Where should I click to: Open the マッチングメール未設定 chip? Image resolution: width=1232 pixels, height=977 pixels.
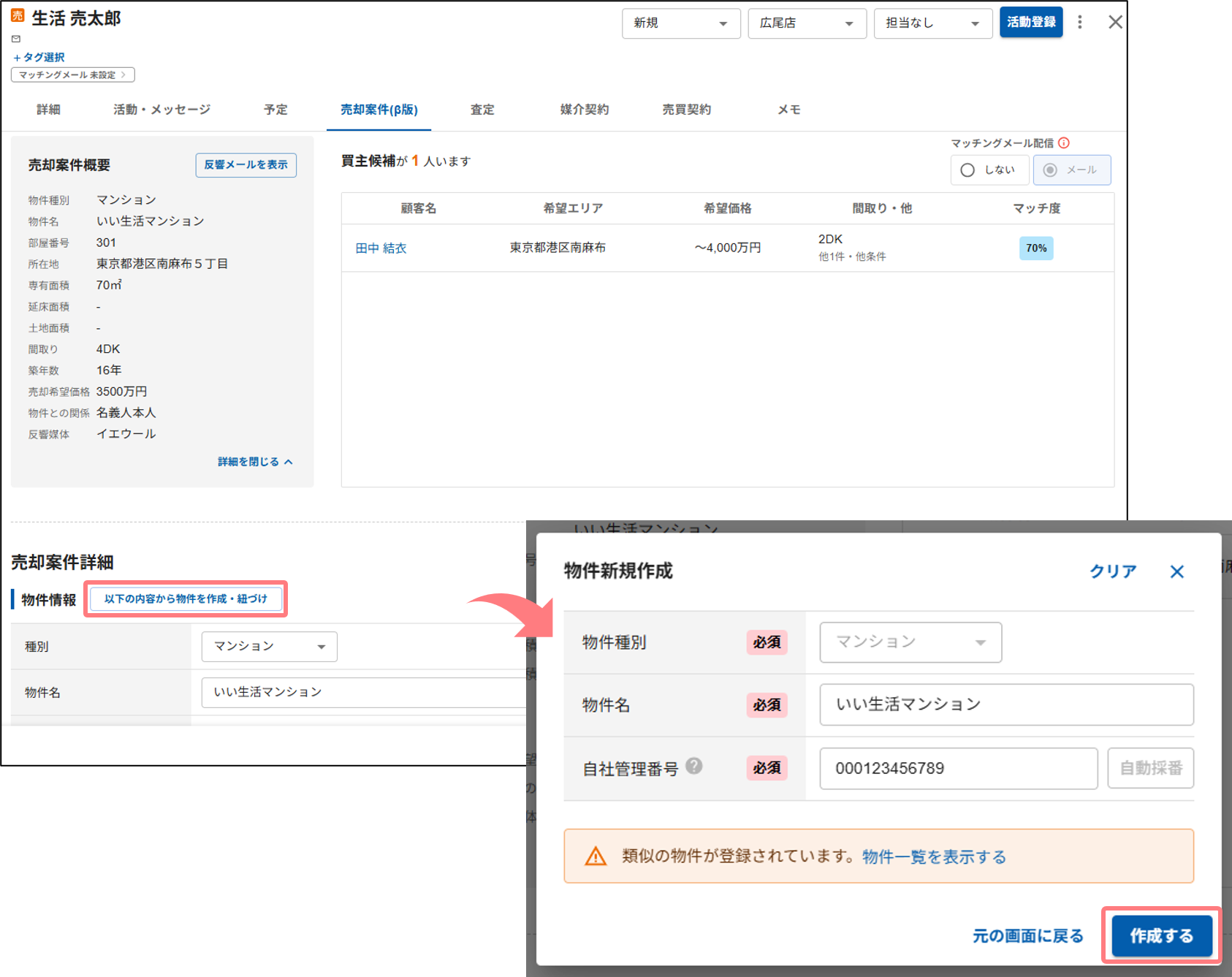pos(72,75)
